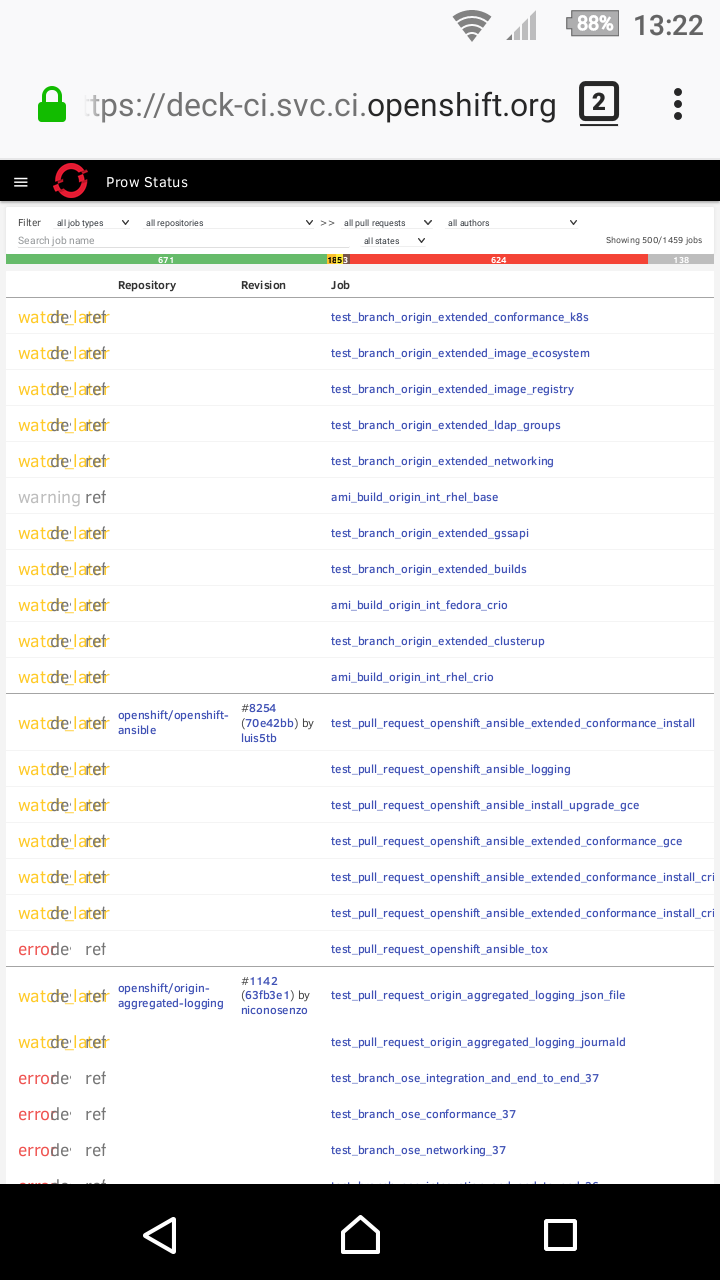Click the refresh icon for test_branch_ose_conformance_37

(95, 1114)
